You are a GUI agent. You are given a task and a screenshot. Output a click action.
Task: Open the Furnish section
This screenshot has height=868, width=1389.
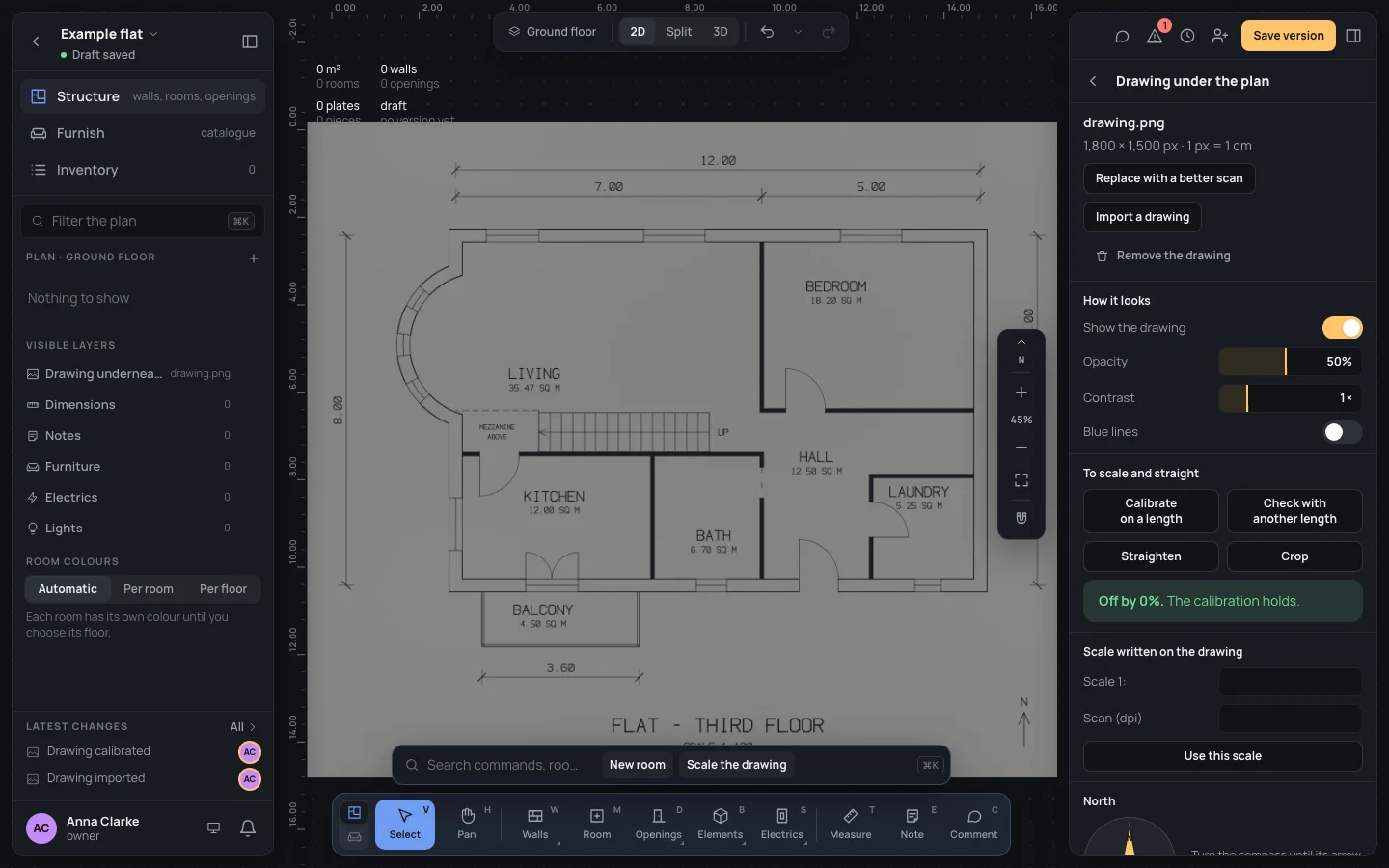143,133
